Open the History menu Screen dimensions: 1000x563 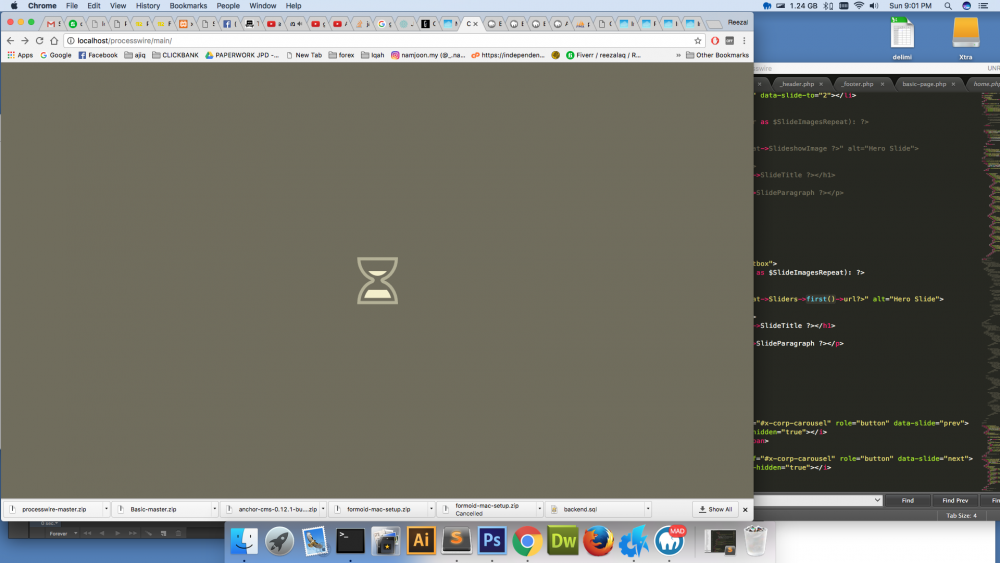tap(147, 6)
